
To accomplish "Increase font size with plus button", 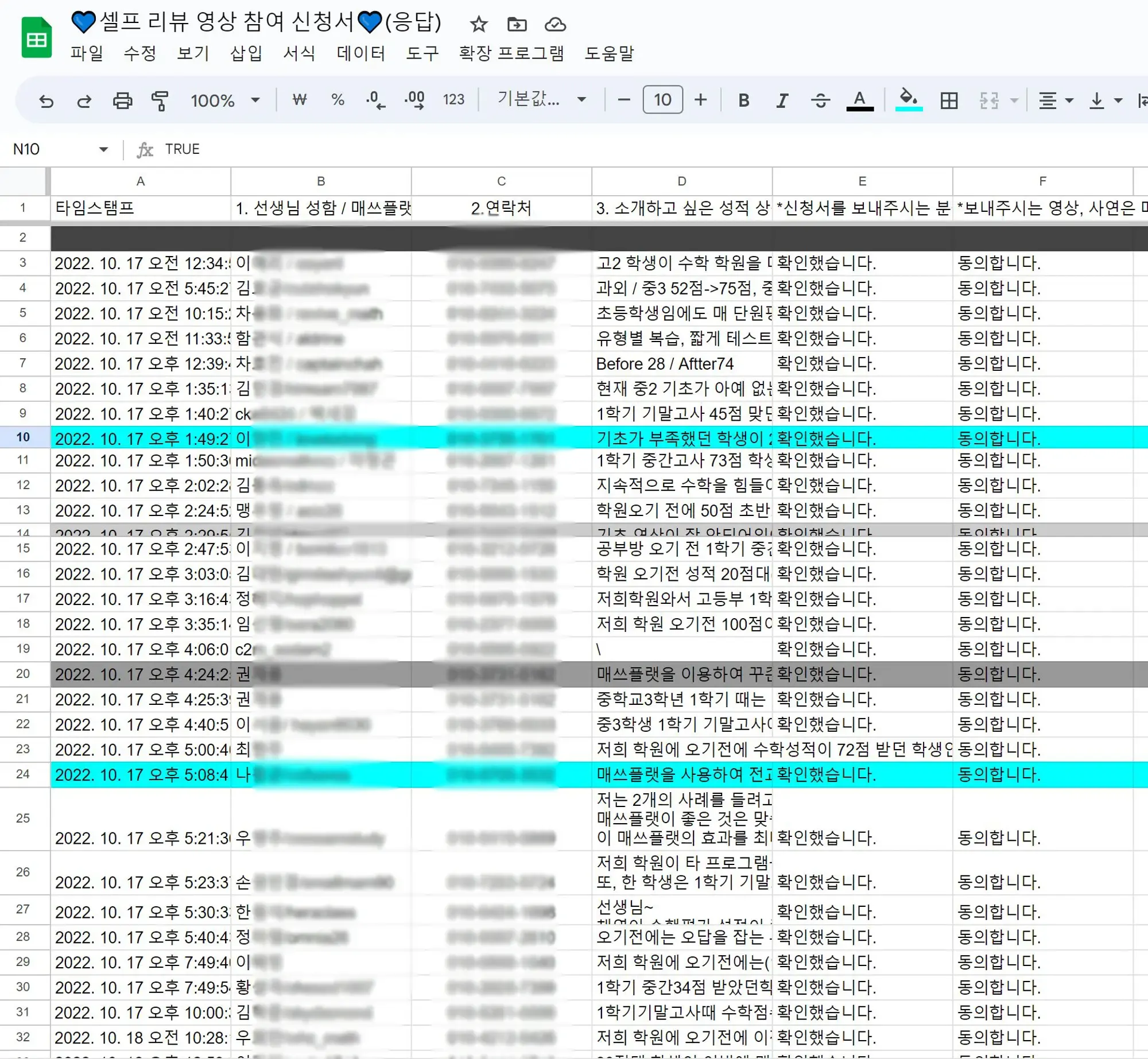I will [x=700, y=100].
